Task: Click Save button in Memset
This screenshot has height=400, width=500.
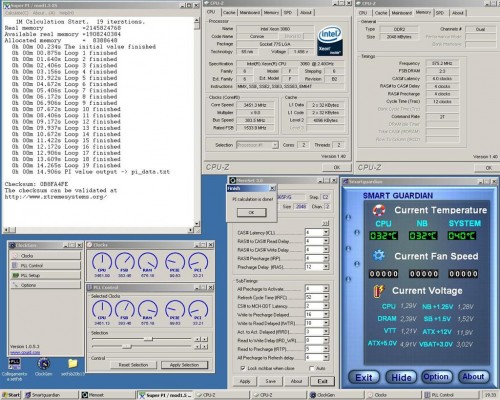Action: click(x=271, y=381)
